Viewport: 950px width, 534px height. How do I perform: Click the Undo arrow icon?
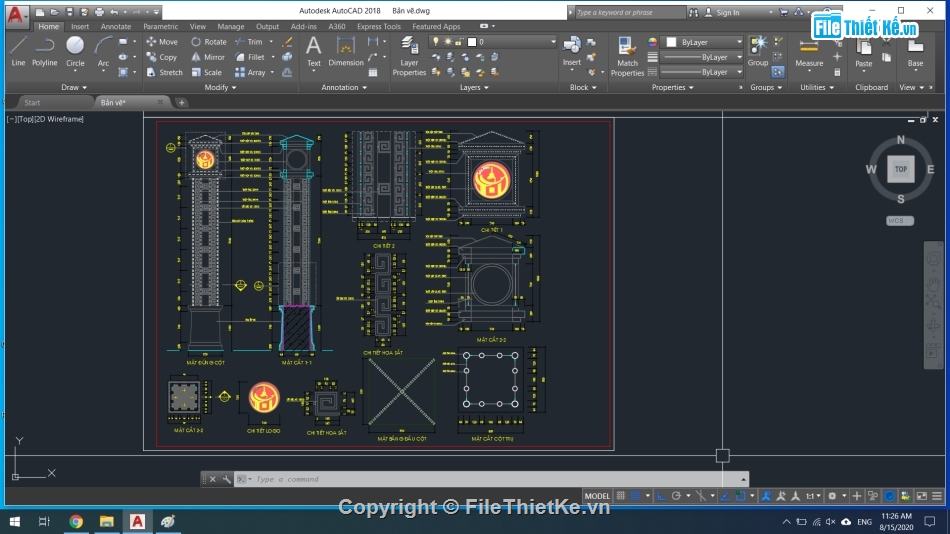click(114, 12)
